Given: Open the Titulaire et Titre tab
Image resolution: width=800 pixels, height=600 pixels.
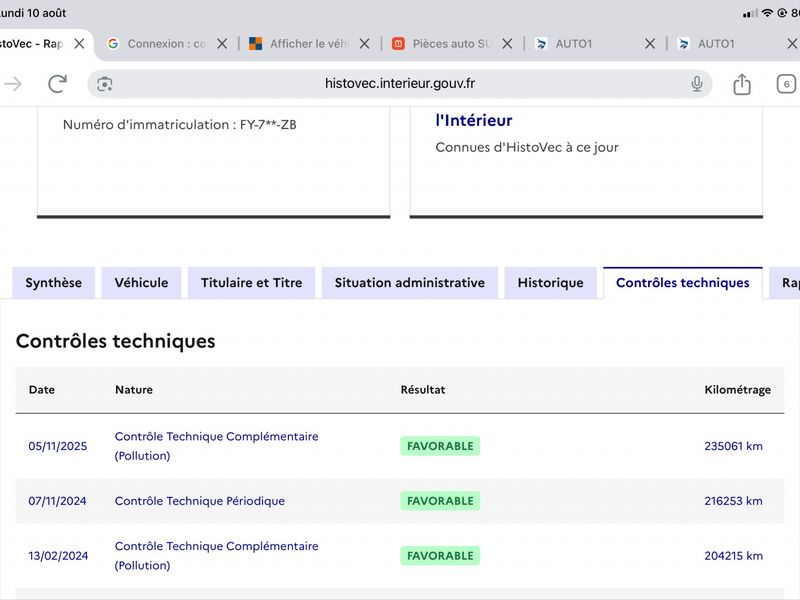Looking at the screenshot, I should (252, 283).
